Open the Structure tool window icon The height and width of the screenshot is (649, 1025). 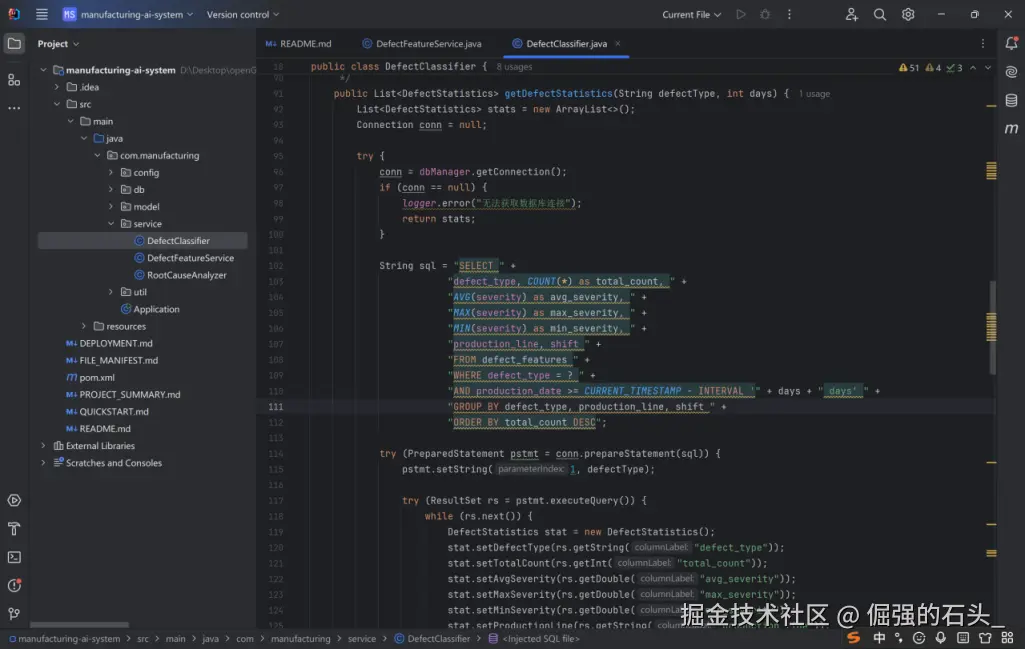tap(14, 79)
